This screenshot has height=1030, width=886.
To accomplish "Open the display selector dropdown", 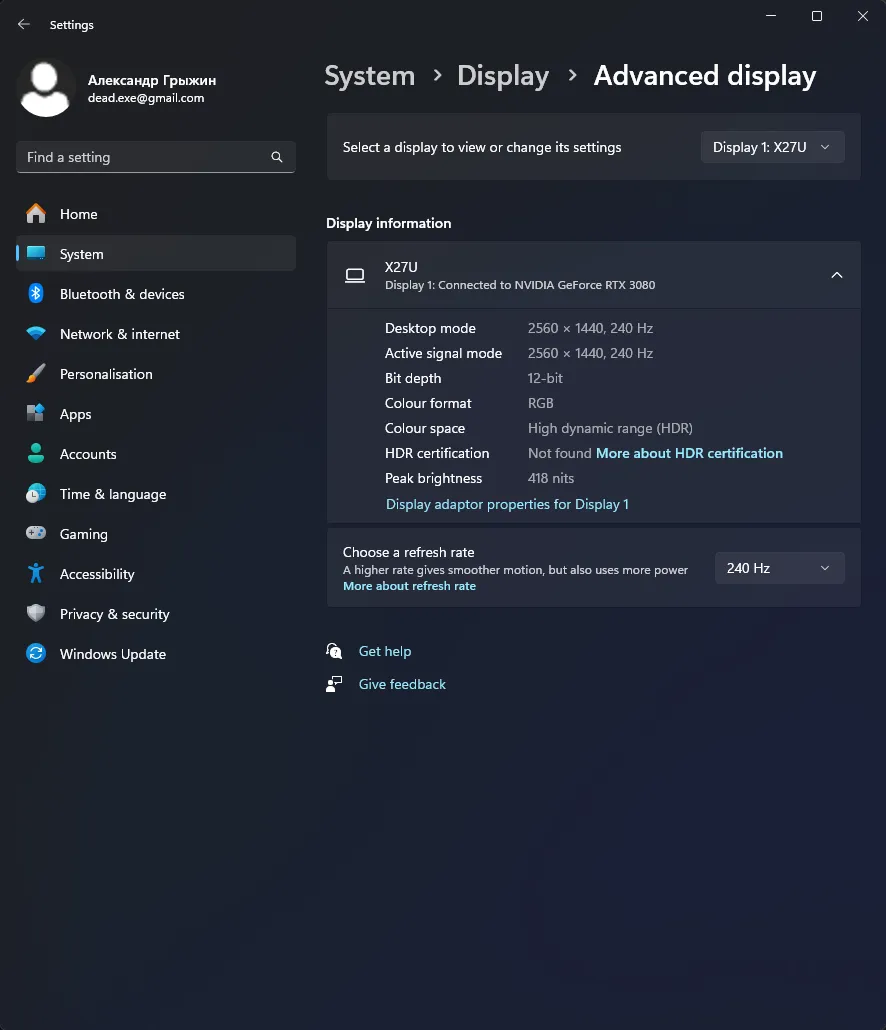I will (x=772, y=147).
